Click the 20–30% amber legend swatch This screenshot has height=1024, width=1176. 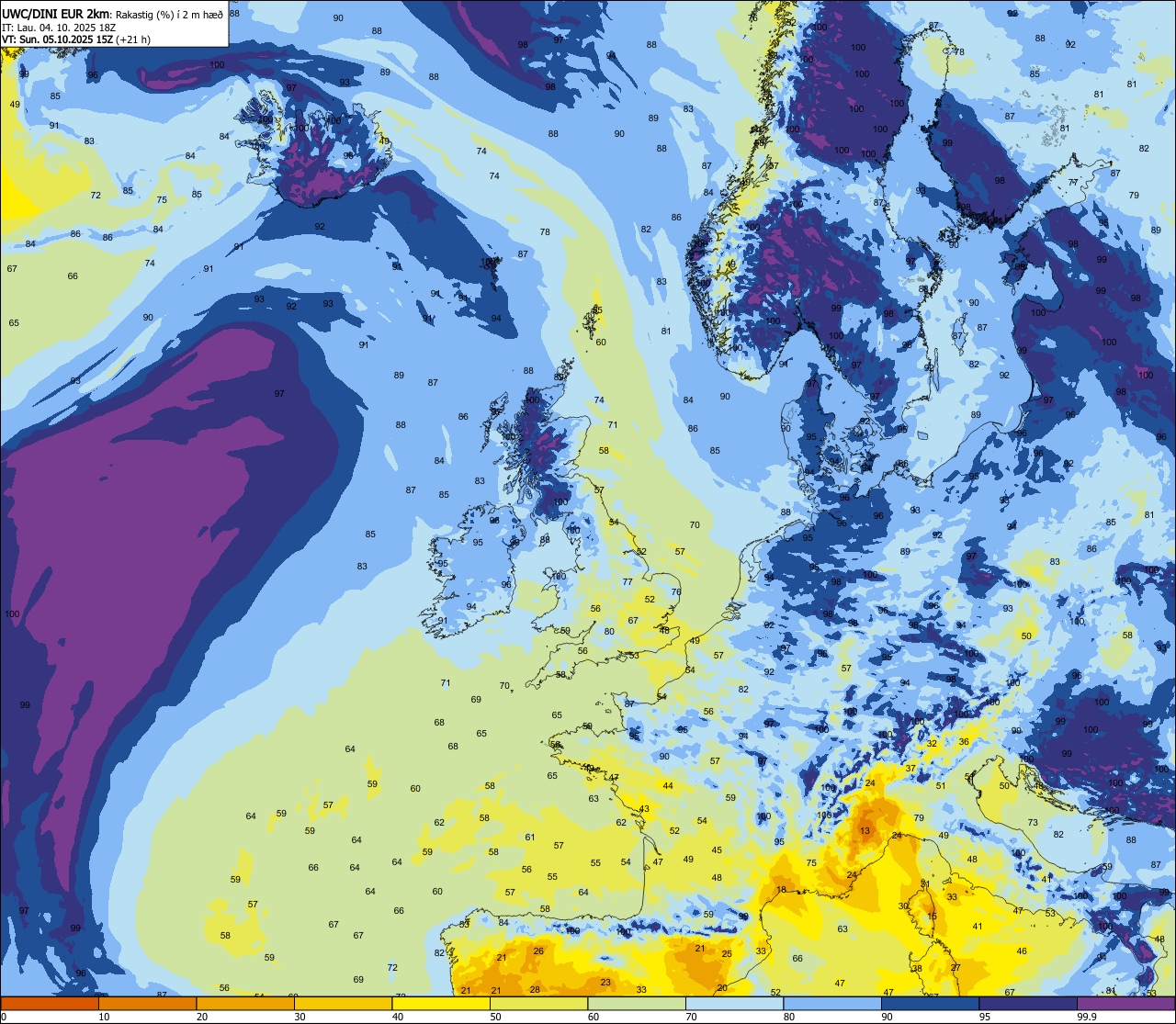(x=245, y=1003)
